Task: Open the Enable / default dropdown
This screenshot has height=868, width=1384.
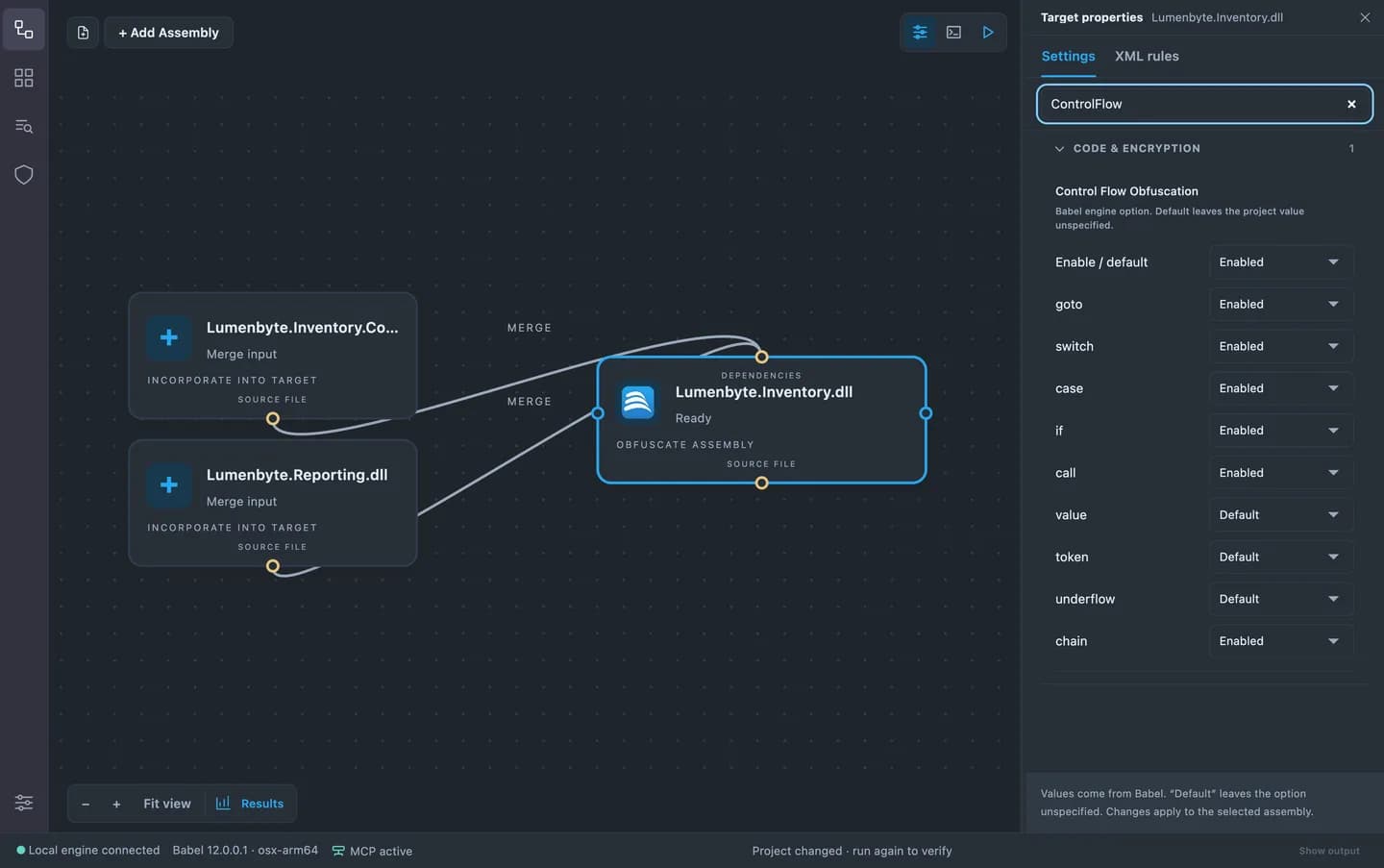Action: tap(1280, 262)
